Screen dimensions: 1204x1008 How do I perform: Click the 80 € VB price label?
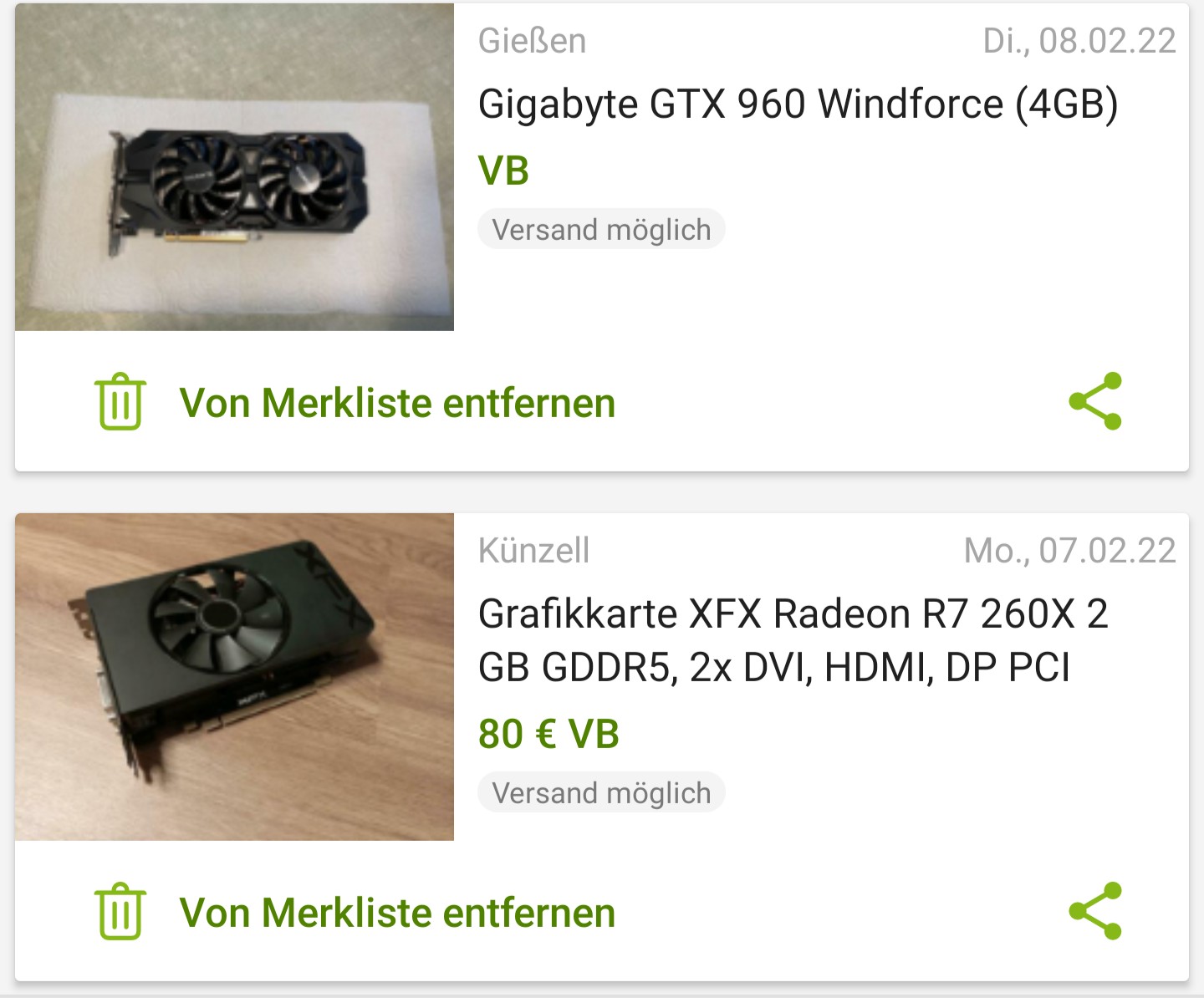pos(548,734)
